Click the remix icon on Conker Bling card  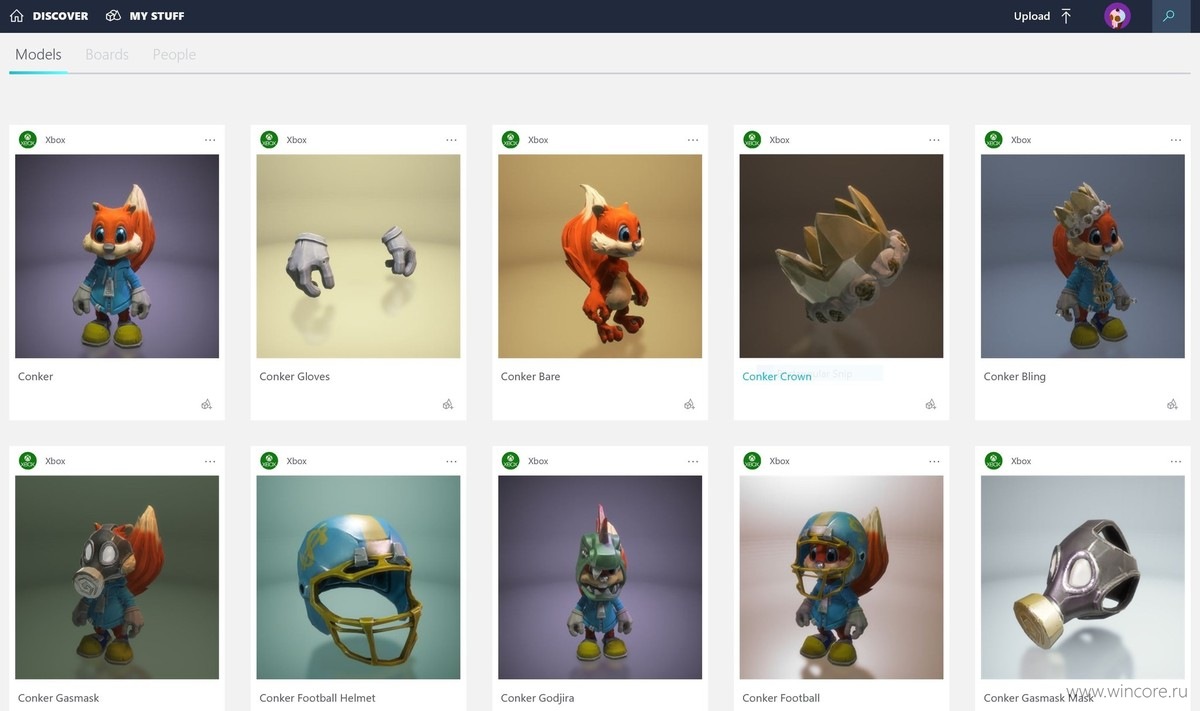(x=1172, y=405)
